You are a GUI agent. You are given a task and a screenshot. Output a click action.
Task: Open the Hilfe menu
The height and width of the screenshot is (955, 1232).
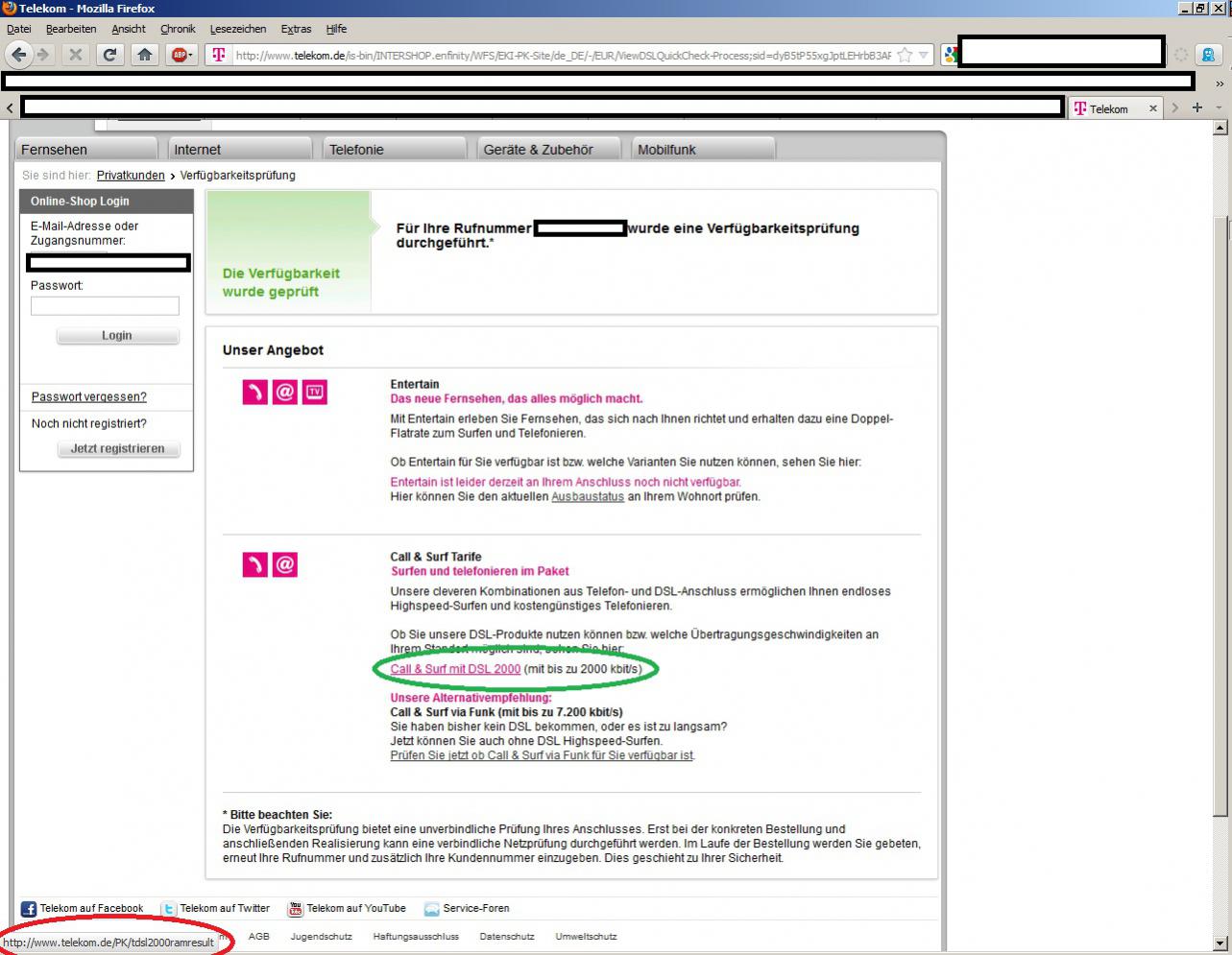[x=336, y=29]
